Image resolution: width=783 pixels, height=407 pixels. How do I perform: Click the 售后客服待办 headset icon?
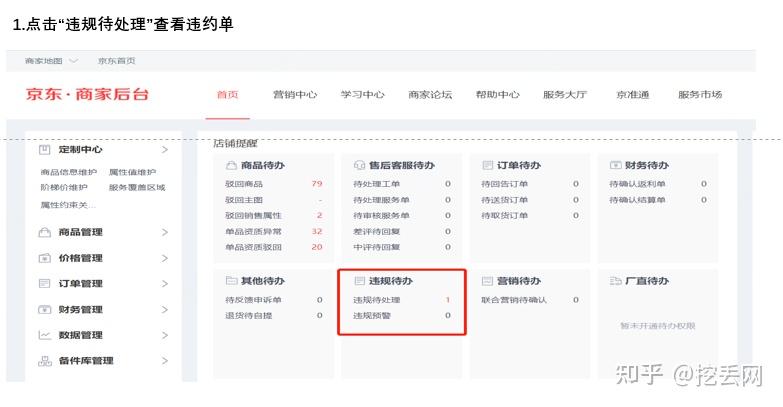[x=359, y=165]
